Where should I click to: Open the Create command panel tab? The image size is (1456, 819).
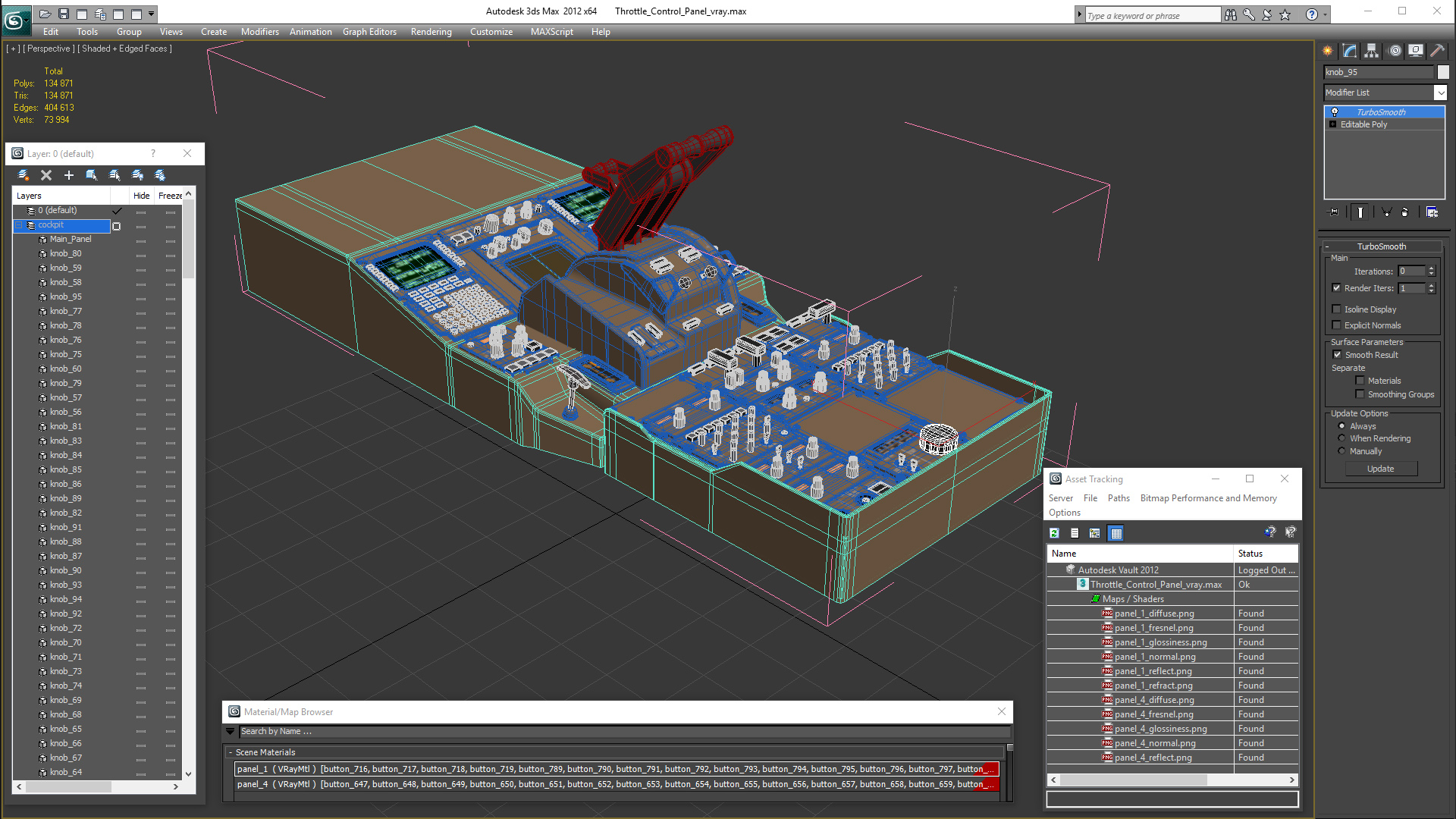pyautogui.click(x=1328, y=51)
